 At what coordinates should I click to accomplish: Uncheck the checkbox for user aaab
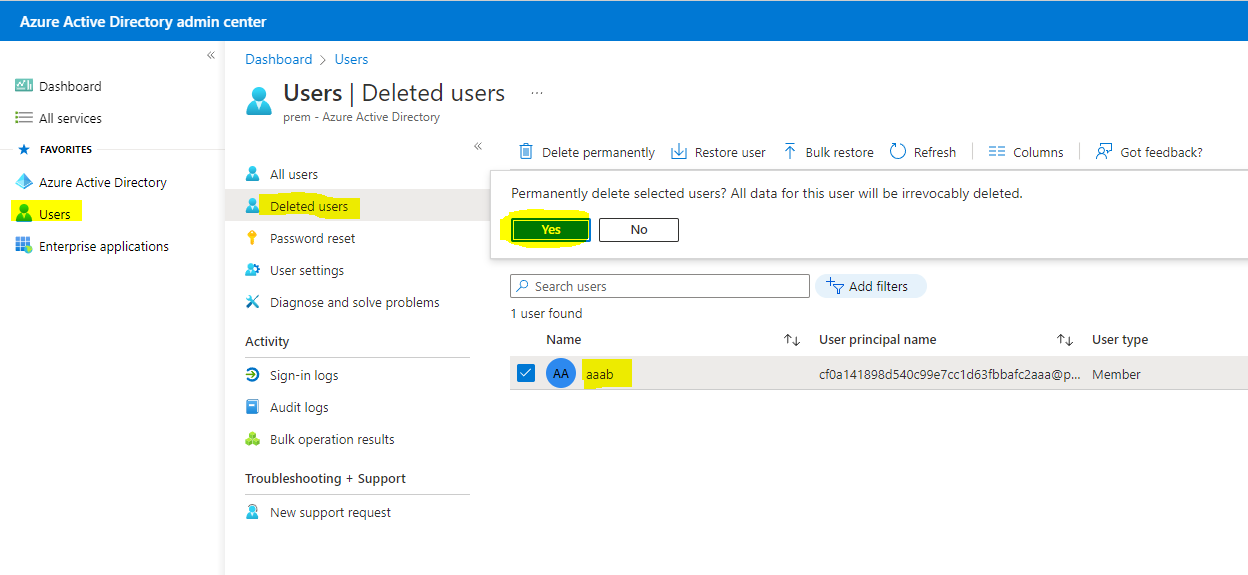click(x=526, y=373)
